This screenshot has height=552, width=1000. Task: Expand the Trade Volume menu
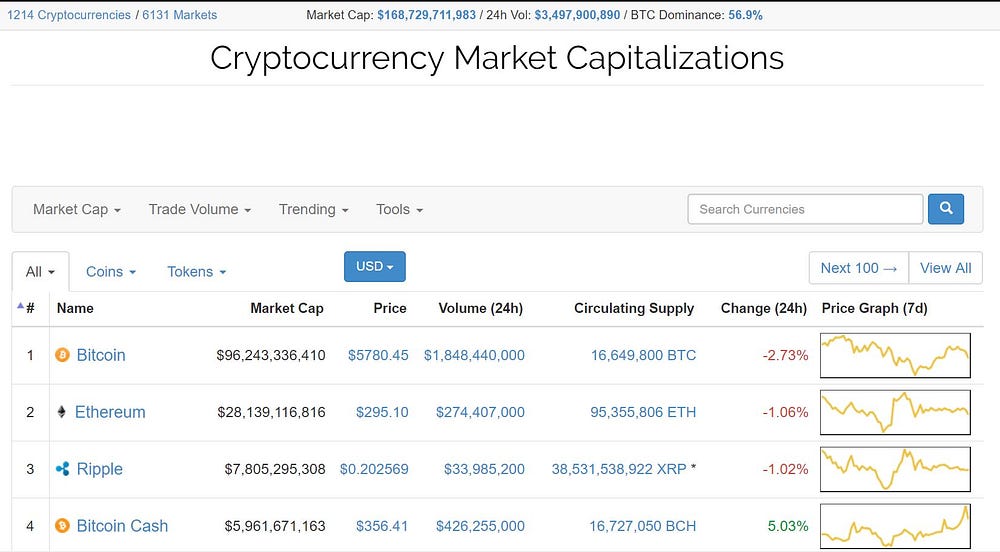(200, 209)
